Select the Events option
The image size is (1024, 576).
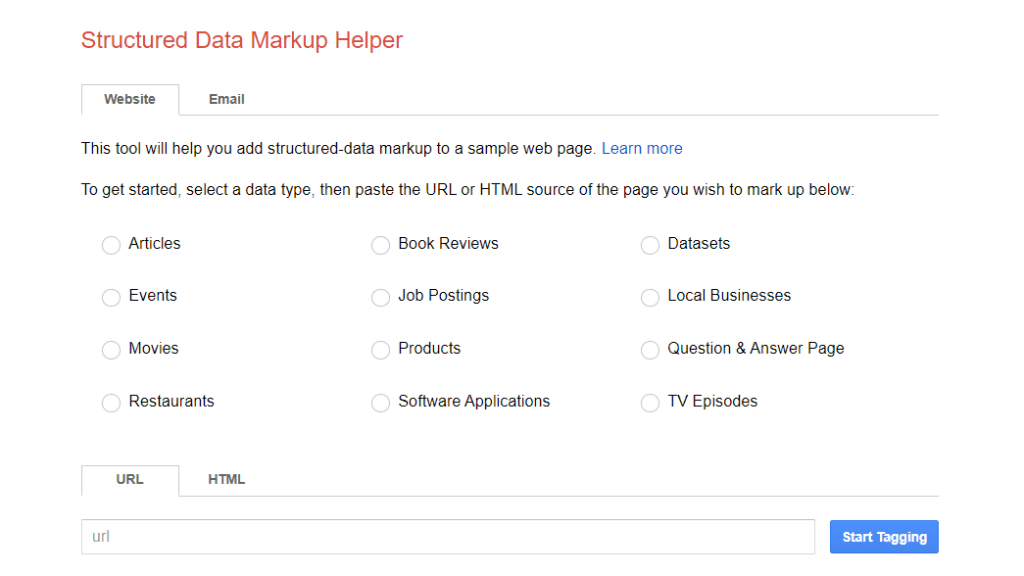point(111,297)
